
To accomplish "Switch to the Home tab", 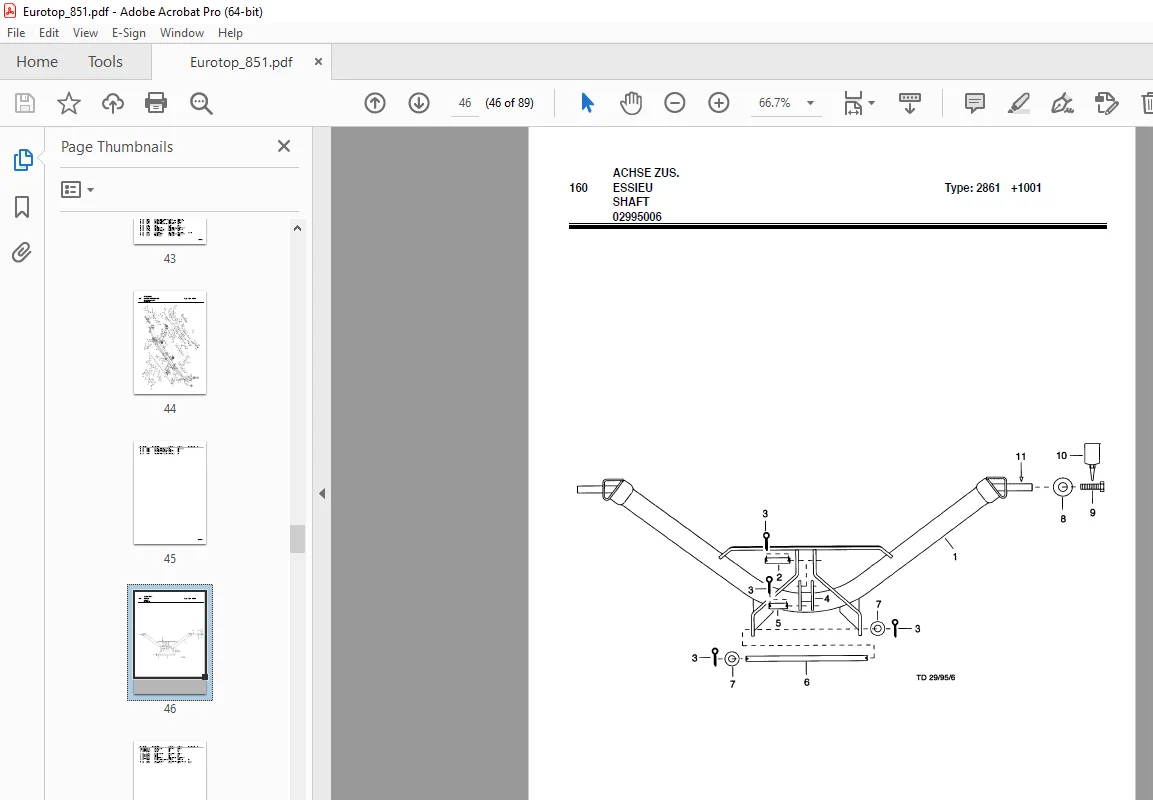I will (x=37, y=62).
